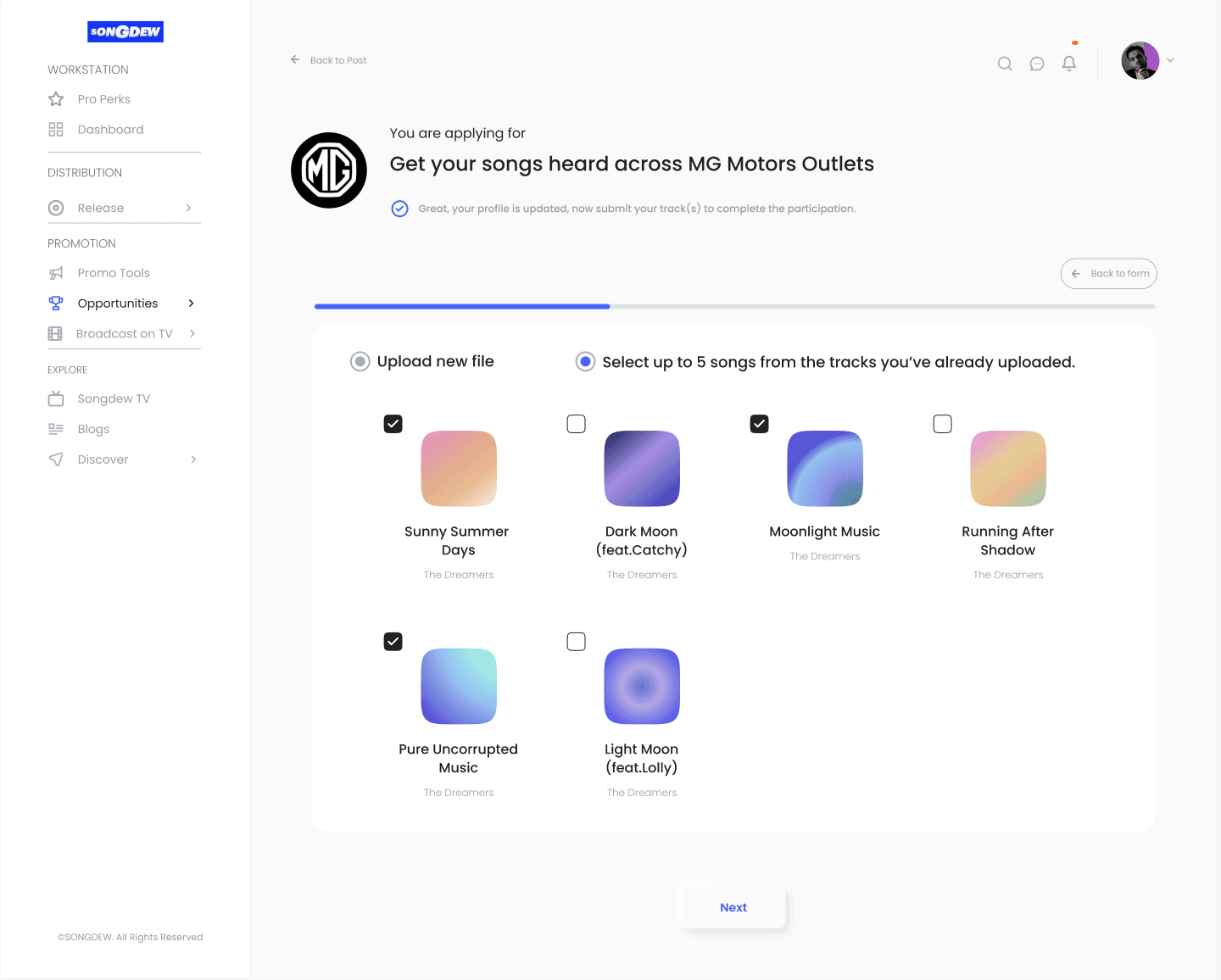This screenshot has height=980, width=1221.
Task: Click the Back to Post link
Action: tap(338, 60)
